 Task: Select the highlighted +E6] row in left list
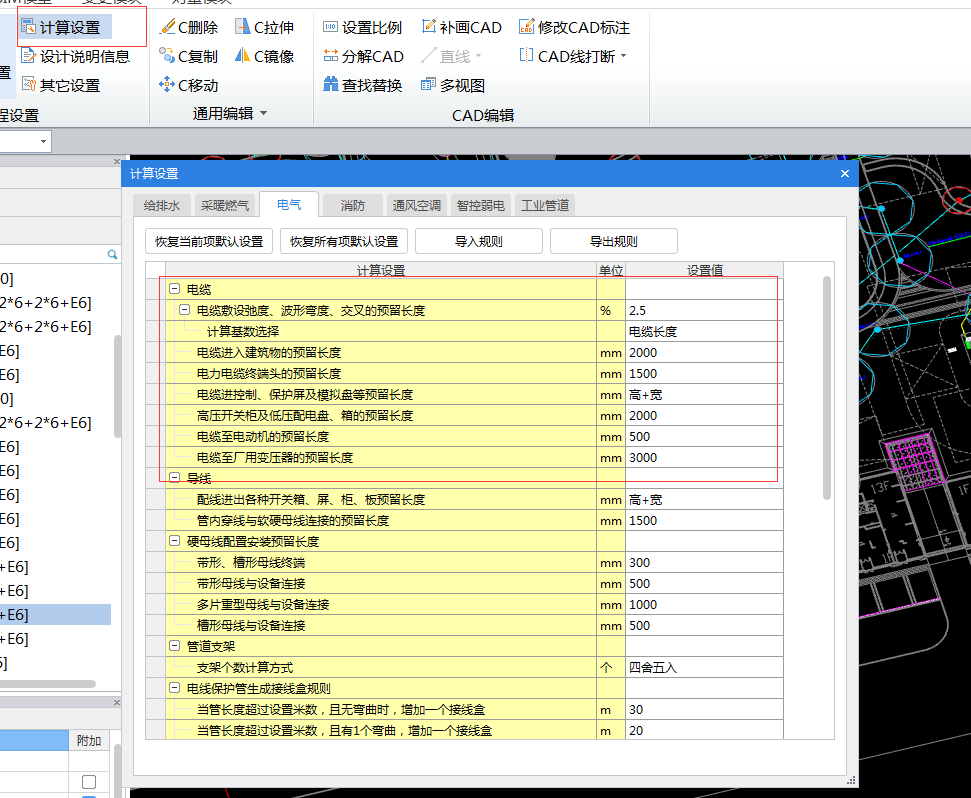pos(55,615)
